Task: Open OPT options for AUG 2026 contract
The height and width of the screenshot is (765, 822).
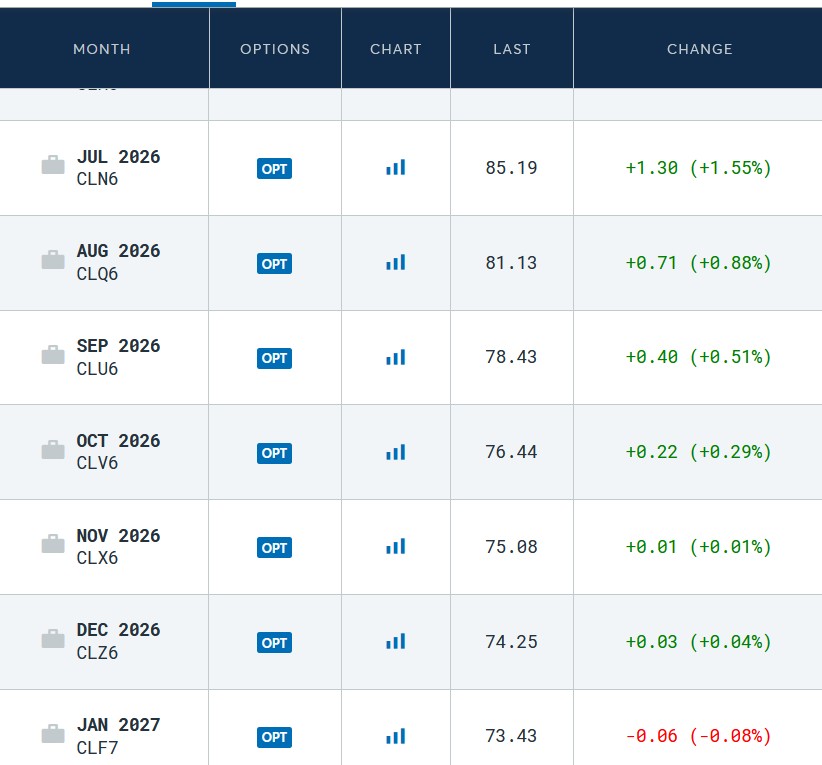Action: (x=274, y=264)
